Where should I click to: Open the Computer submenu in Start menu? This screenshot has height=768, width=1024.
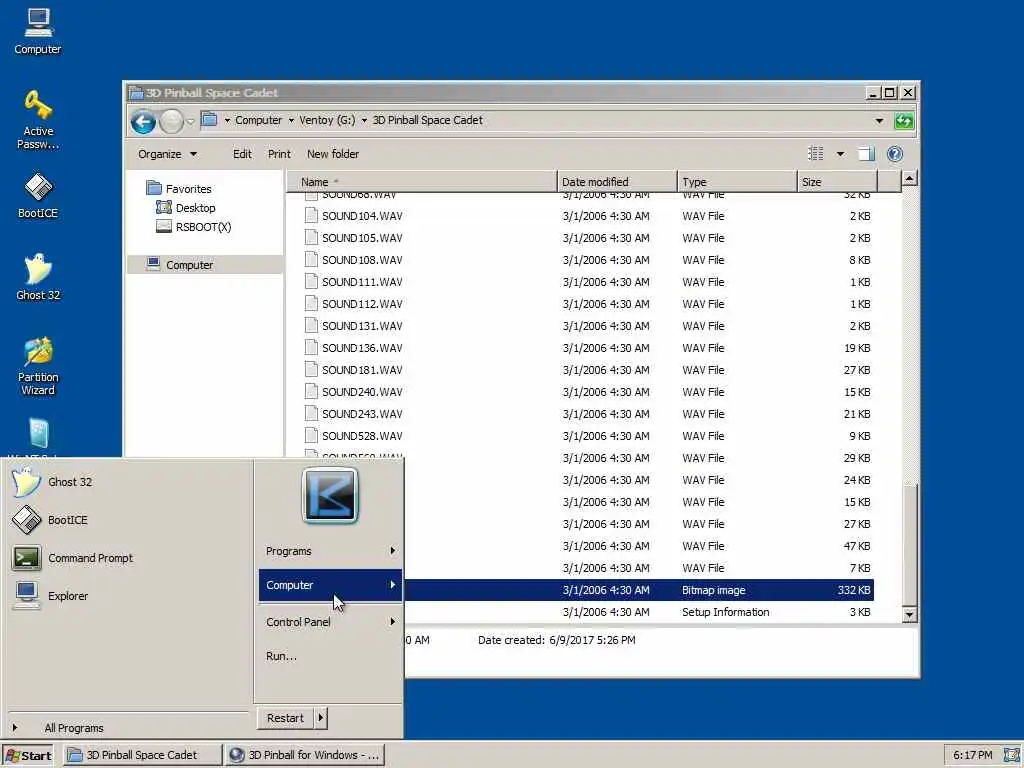[330, 585]
